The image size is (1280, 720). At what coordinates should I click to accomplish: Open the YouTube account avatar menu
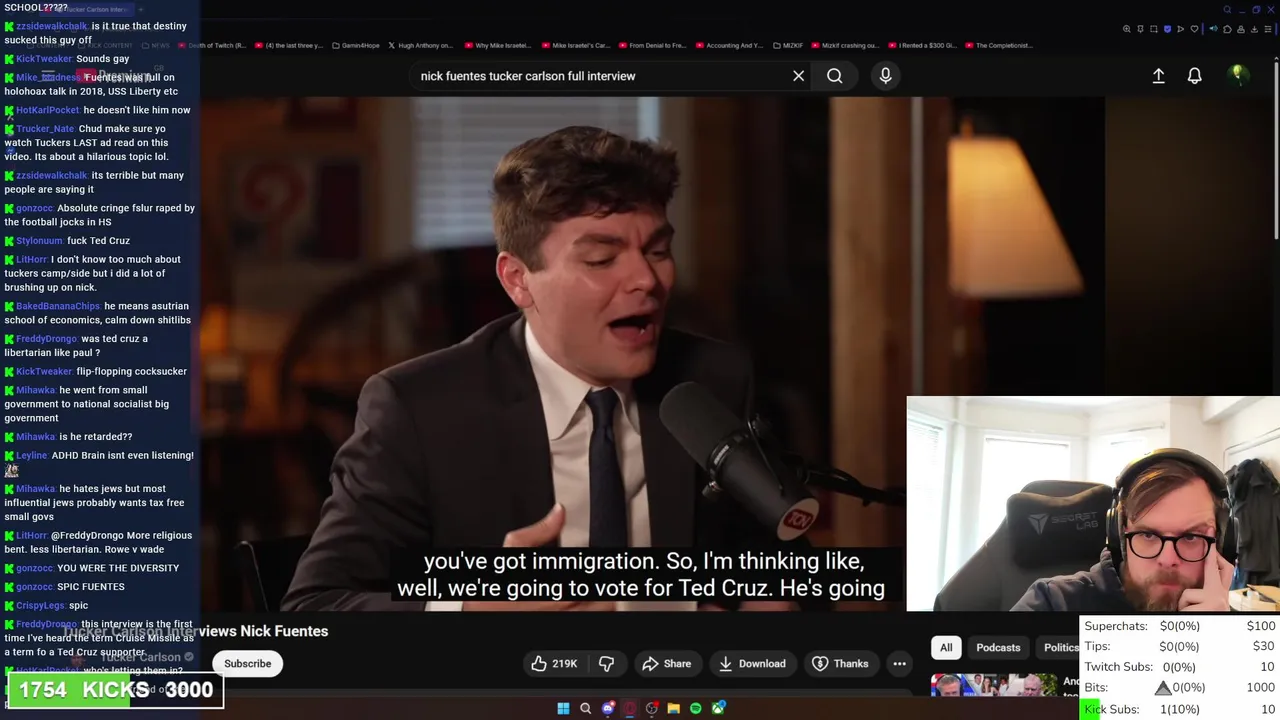pyautogui.click(x=1238, y=76)
